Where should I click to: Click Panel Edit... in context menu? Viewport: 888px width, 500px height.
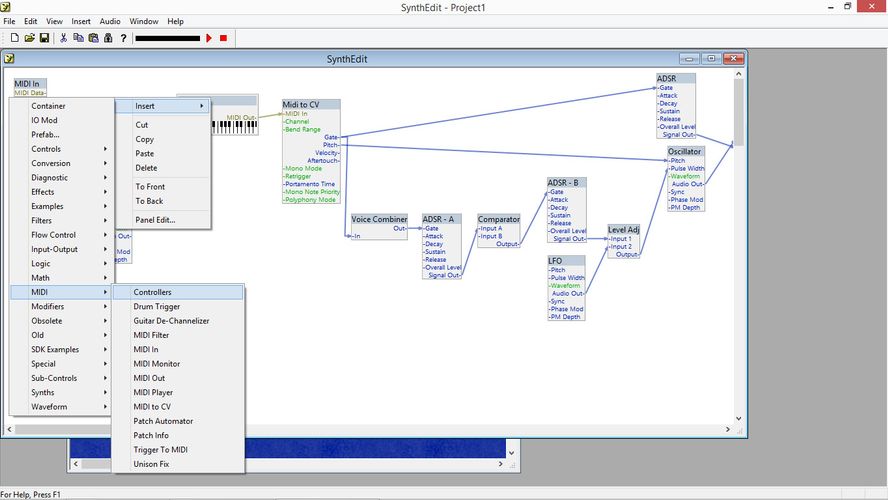click(155, 220)
